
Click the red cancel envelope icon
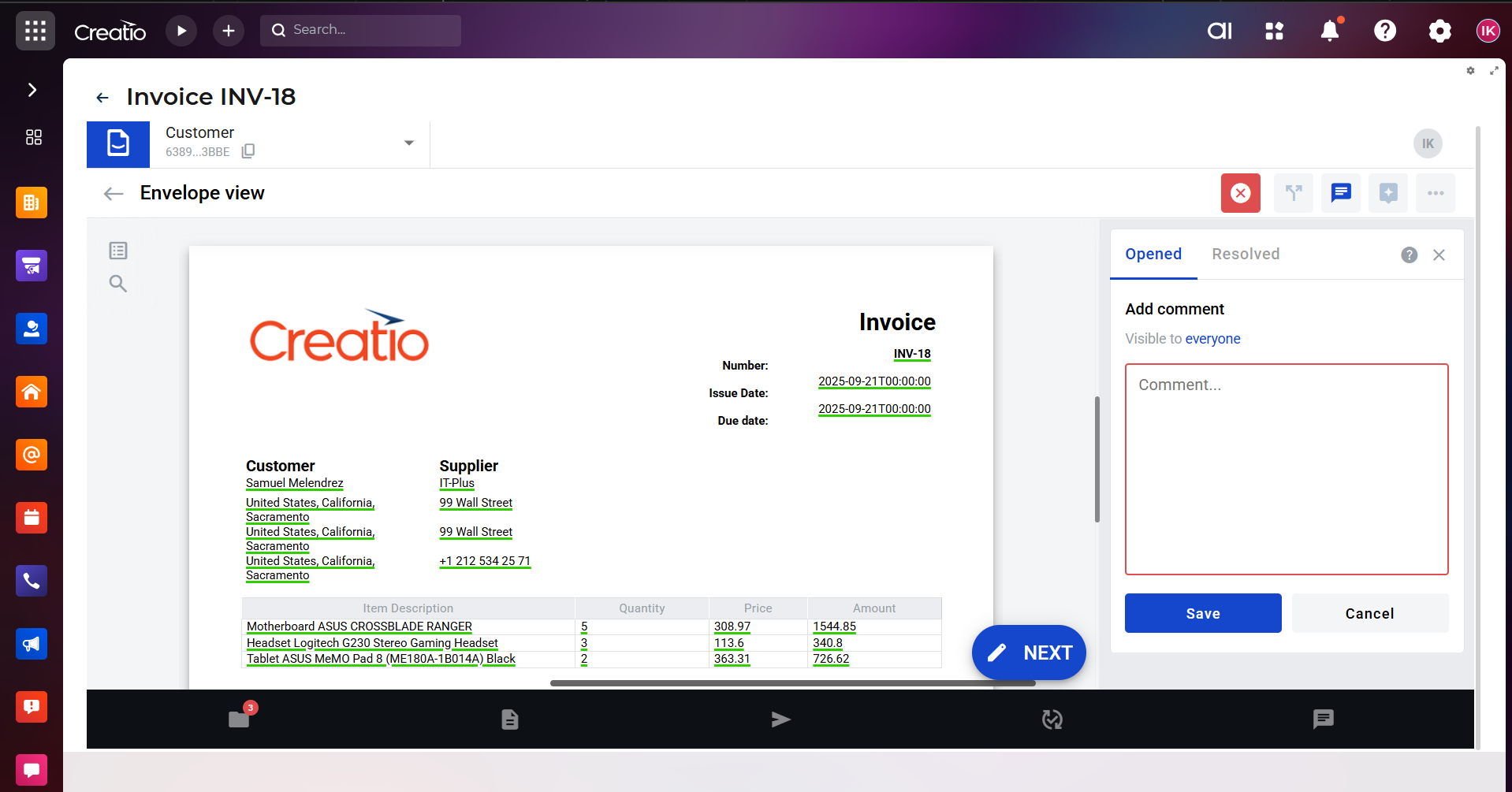point(1240,193)
